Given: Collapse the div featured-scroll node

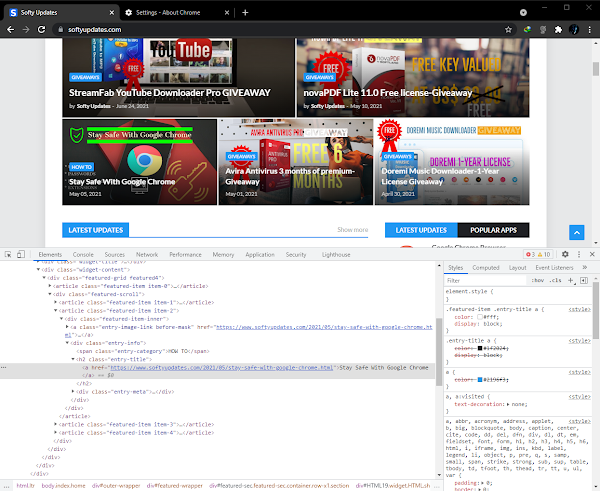Looking at the screenshot, I should (x=50, y=294).
